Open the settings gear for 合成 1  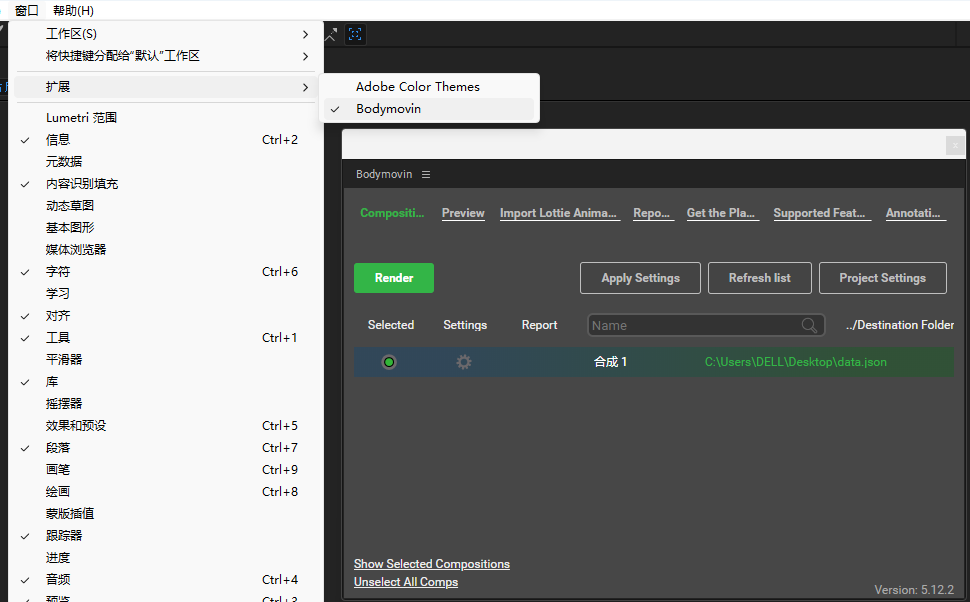tap(464, 362)
